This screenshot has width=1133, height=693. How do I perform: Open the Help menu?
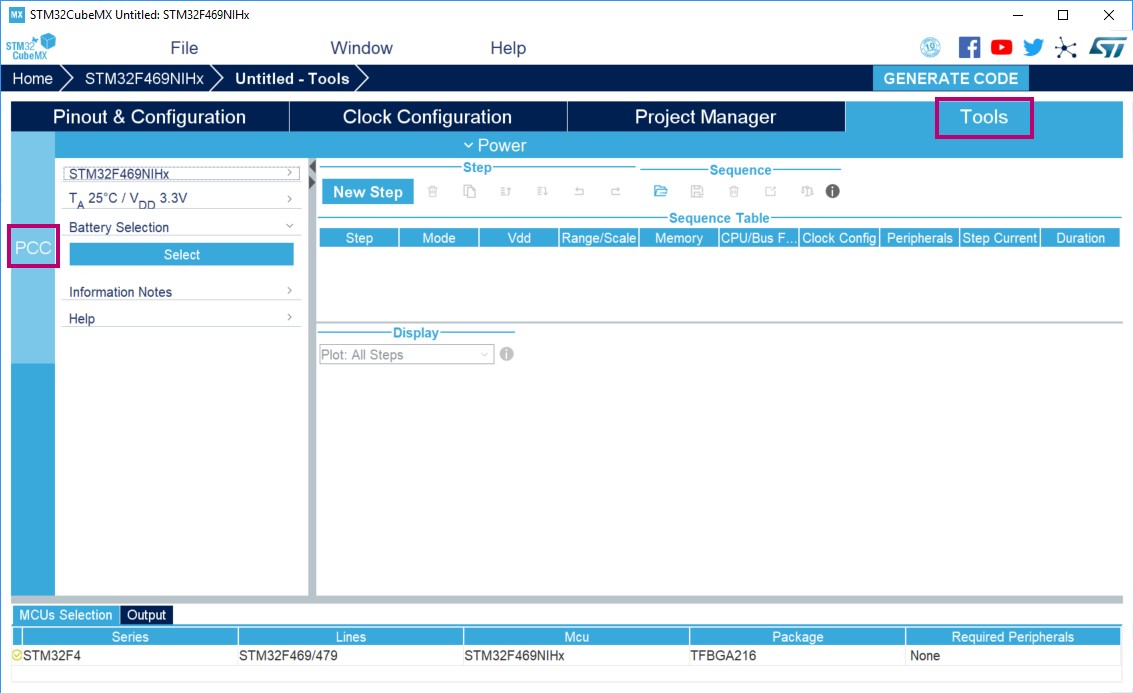coord(508,48)
